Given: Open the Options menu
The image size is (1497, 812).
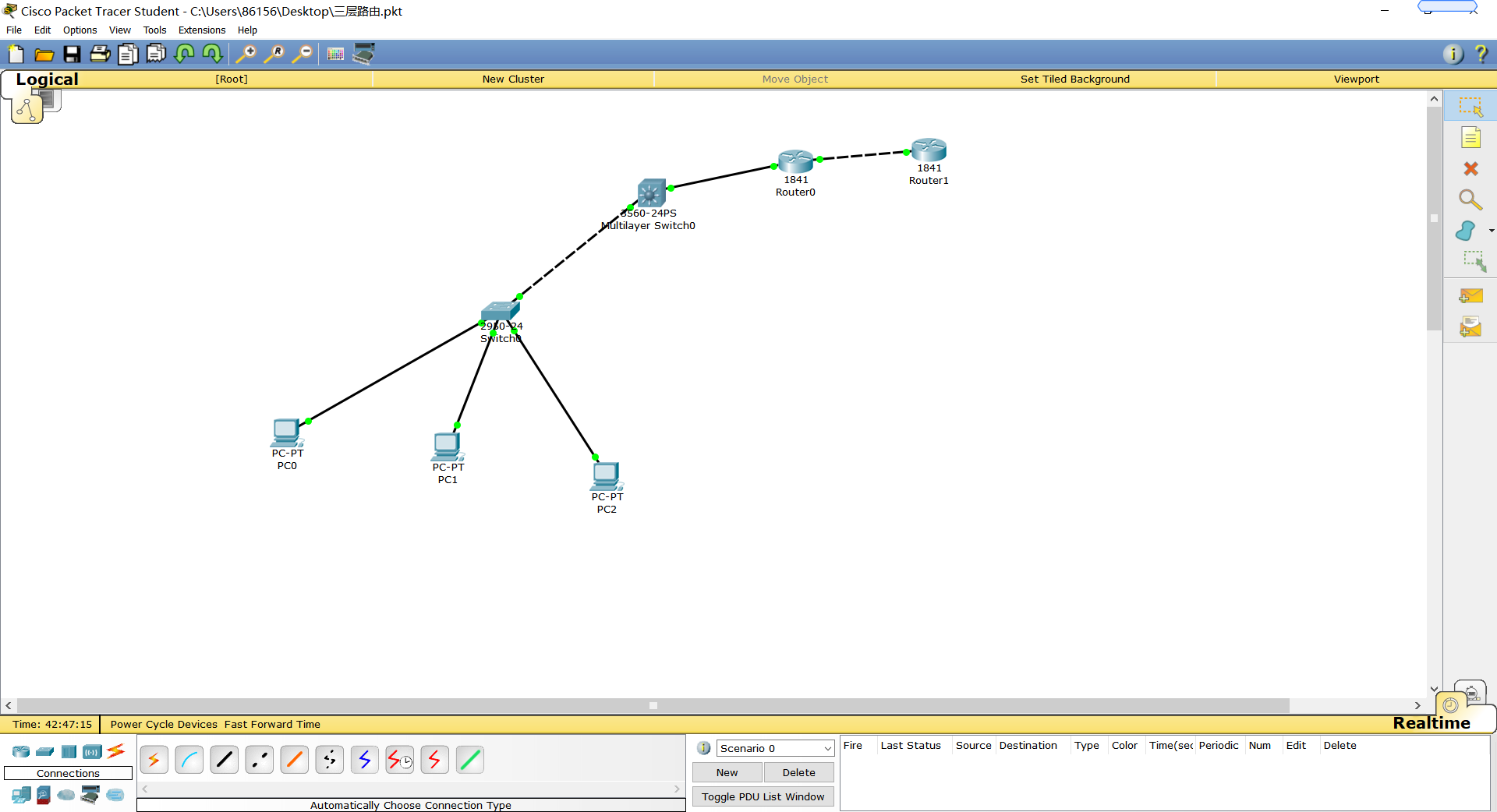Looking at the screenshot, I should (80, 30).
